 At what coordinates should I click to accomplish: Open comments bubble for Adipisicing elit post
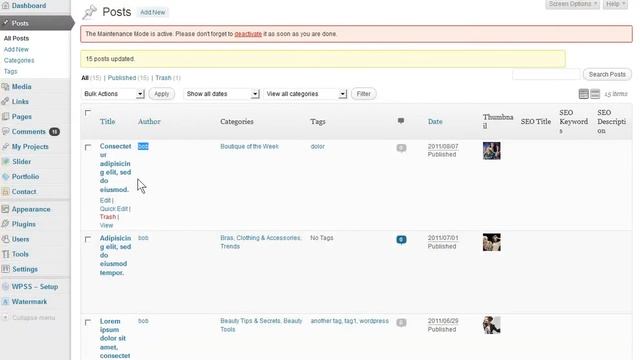click(401, 240)
